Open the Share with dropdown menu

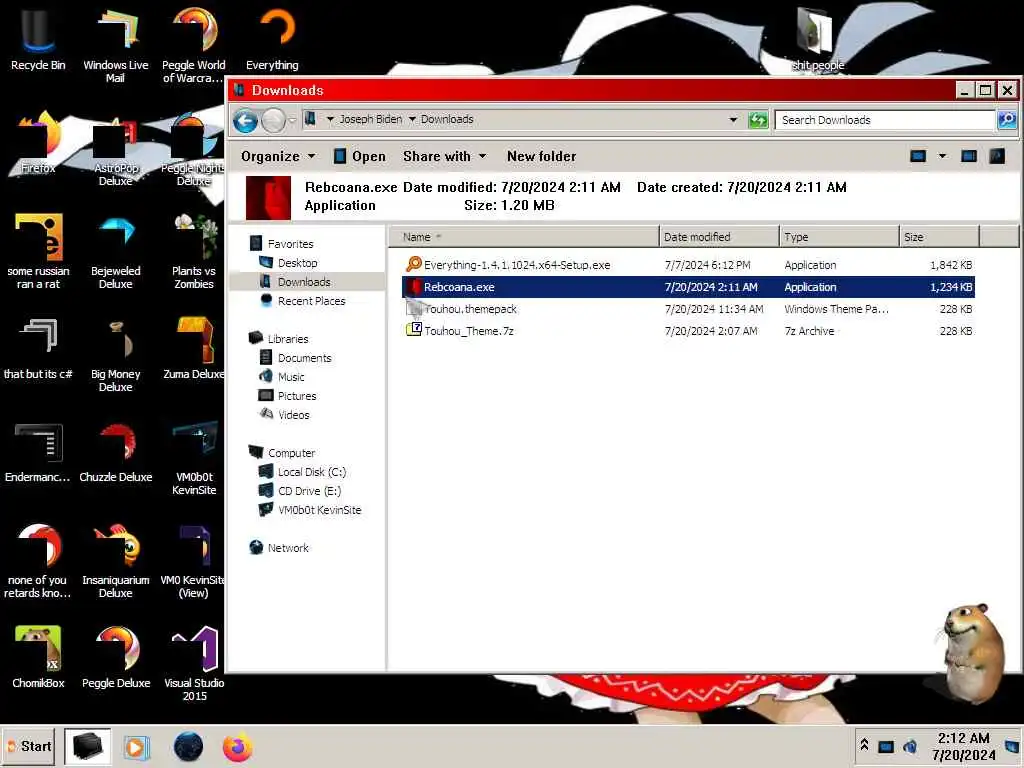click(x=445, y=157)
